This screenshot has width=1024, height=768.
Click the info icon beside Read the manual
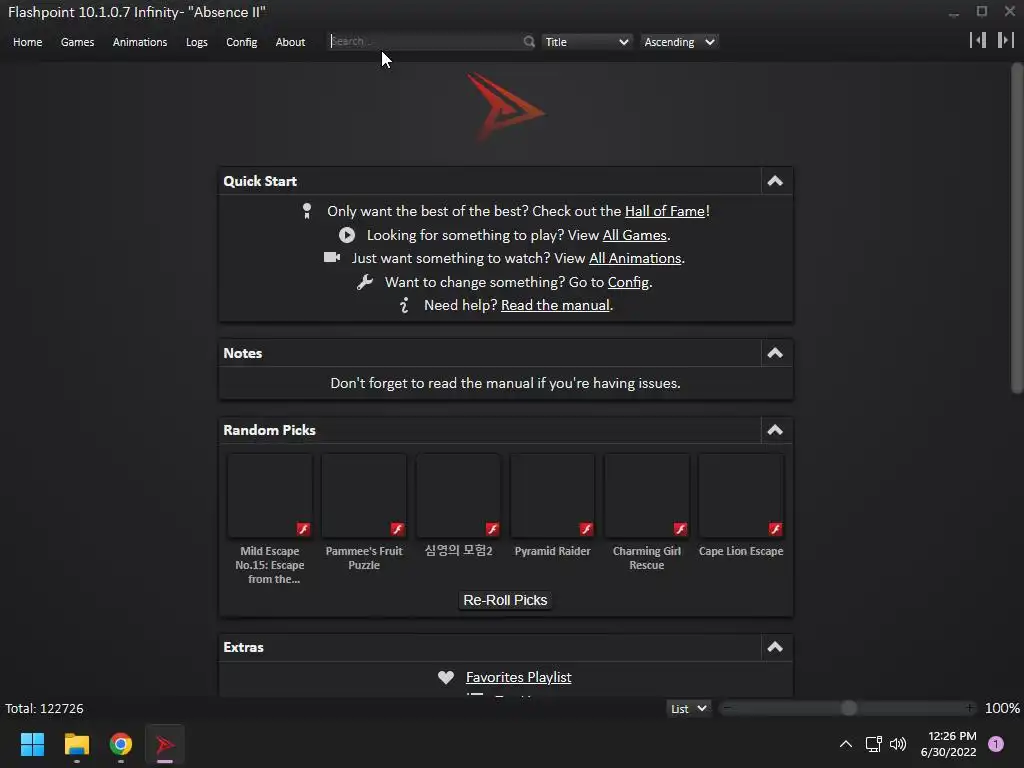404,305
